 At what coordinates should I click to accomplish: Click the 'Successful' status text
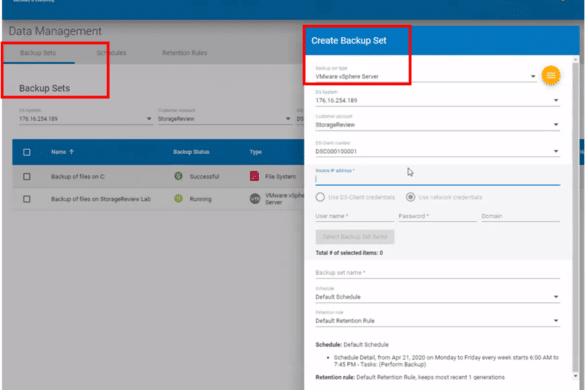(204, 176)
